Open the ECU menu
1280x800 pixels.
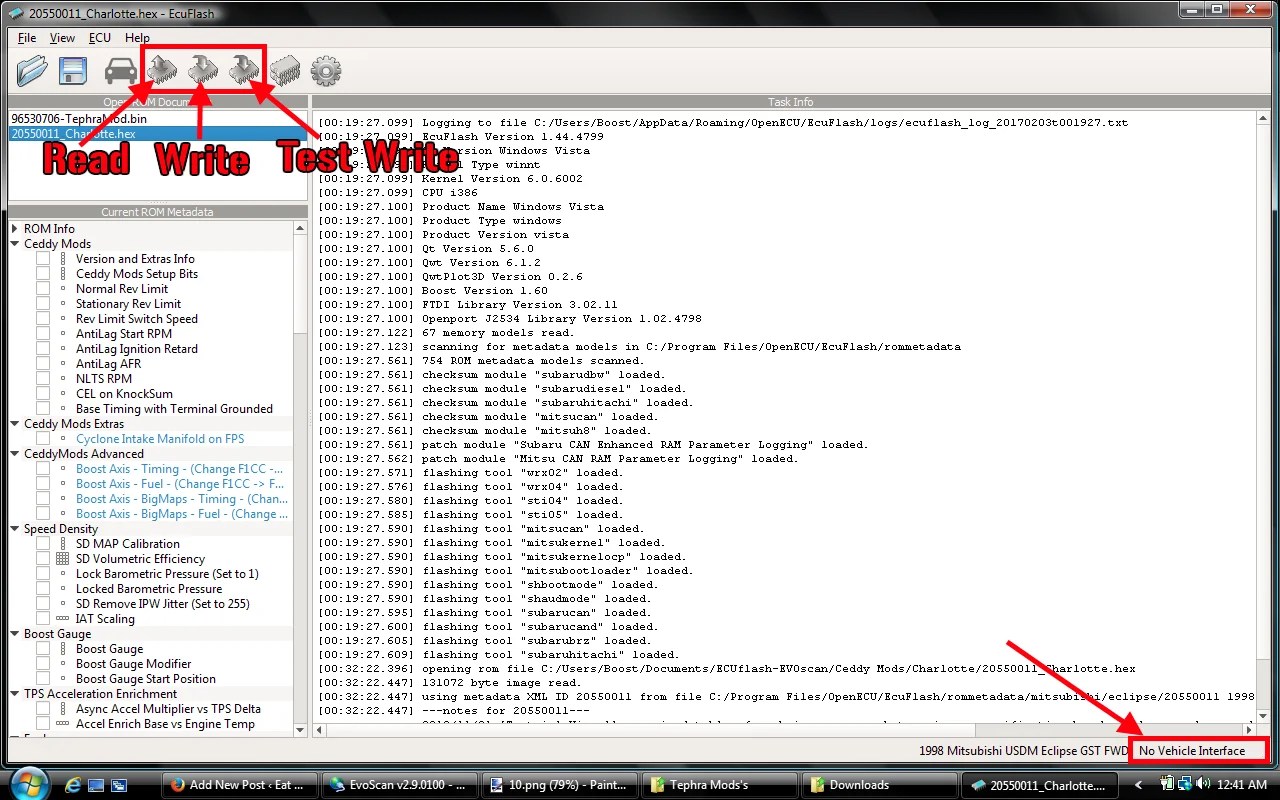(x=100, y=38)
